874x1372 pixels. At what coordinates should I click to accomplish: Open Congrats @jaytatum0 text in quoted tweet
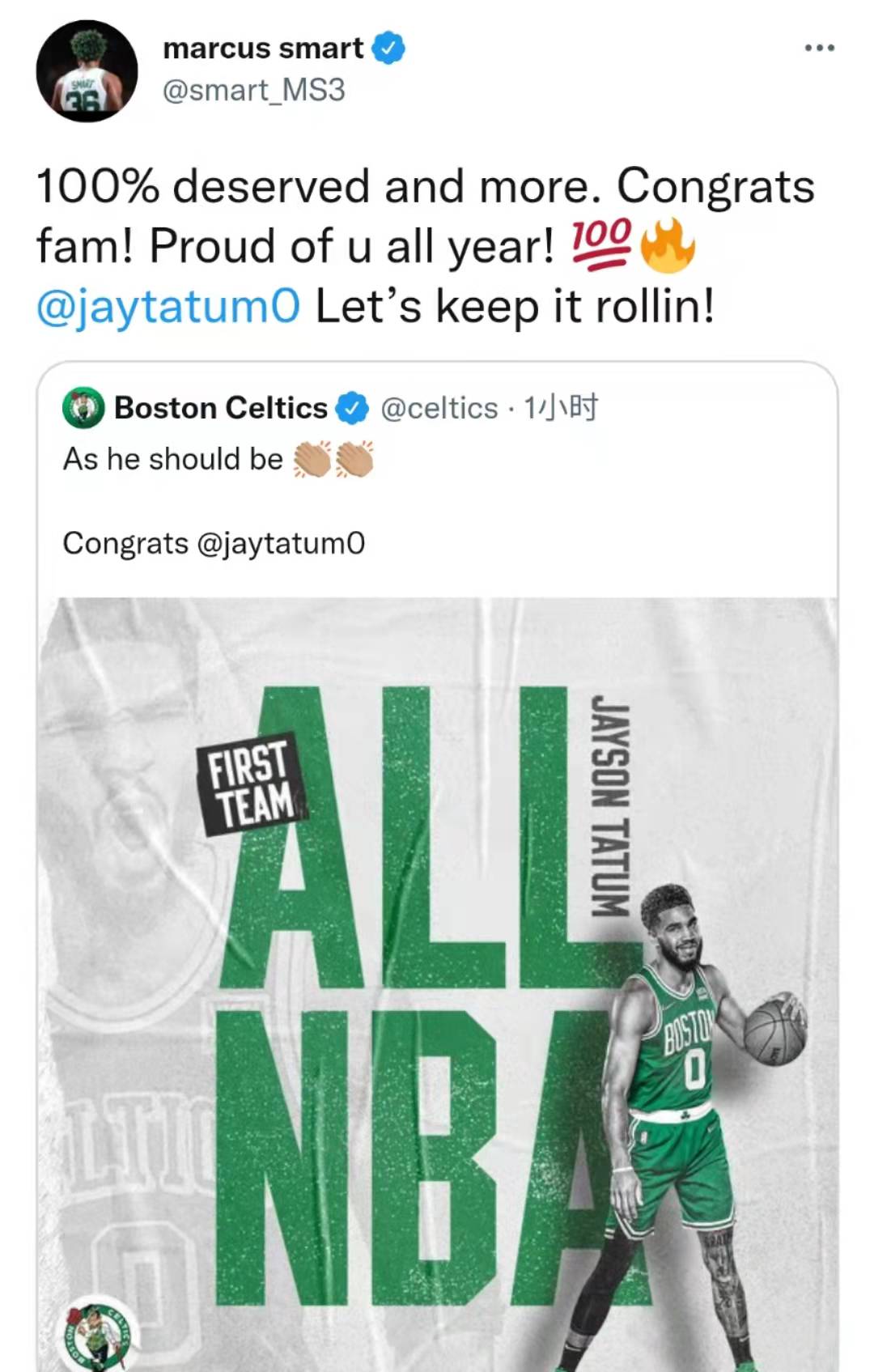(x=214, y=543)
